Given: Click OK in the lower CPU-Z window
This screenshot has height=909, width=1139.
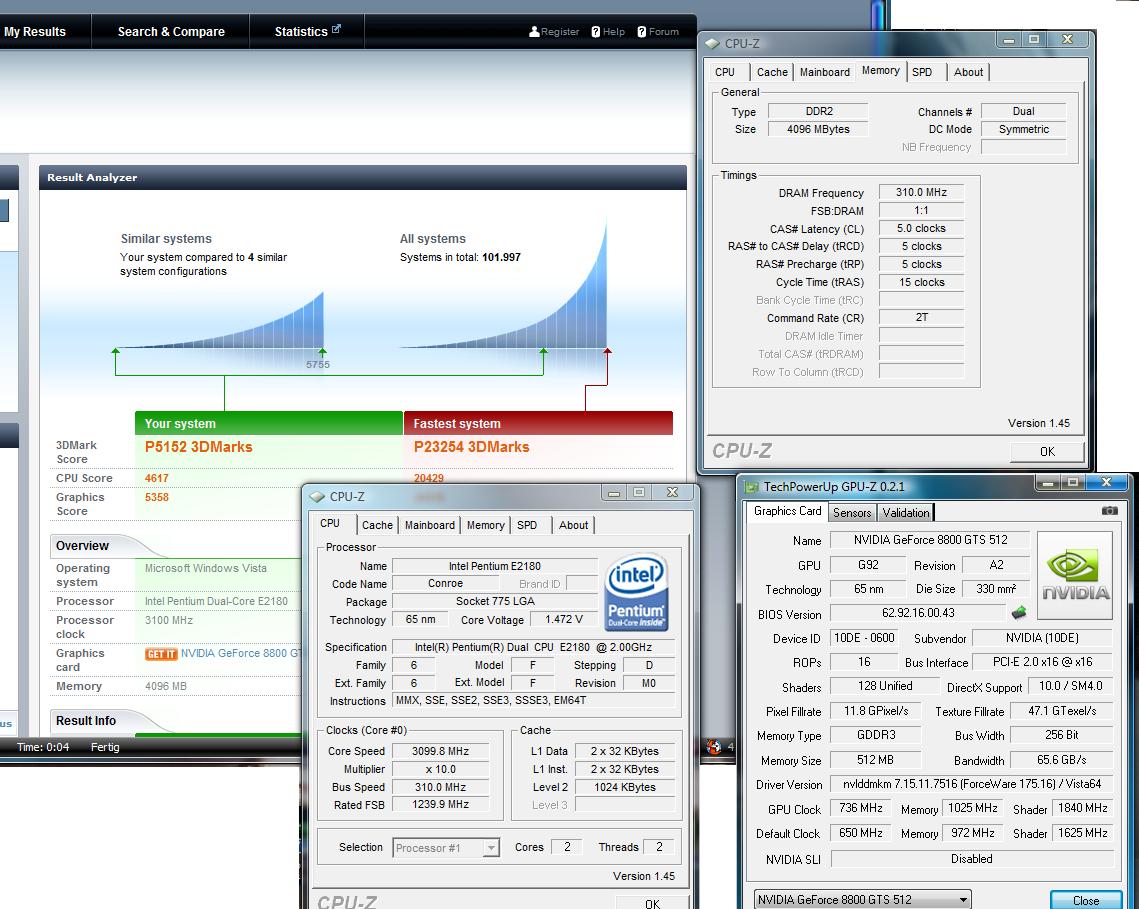Looking at the screenshot, I should pyautogui.click(x=652, y=903).
